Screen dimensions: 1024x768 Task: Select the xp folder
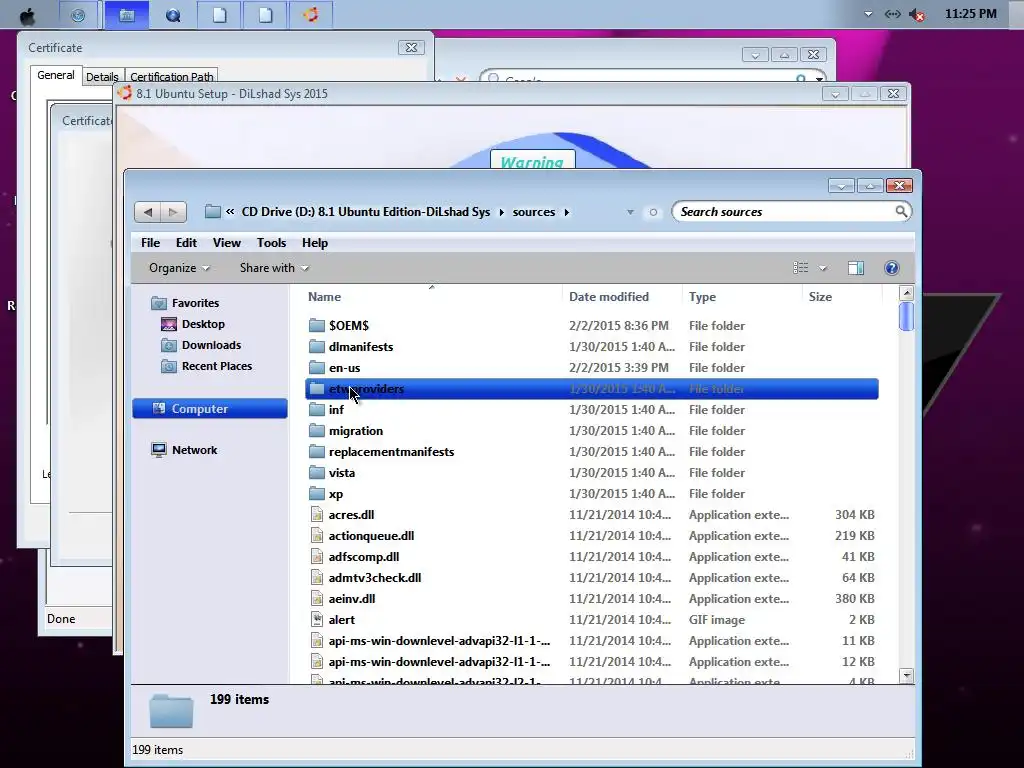click(x=592, y=494)
